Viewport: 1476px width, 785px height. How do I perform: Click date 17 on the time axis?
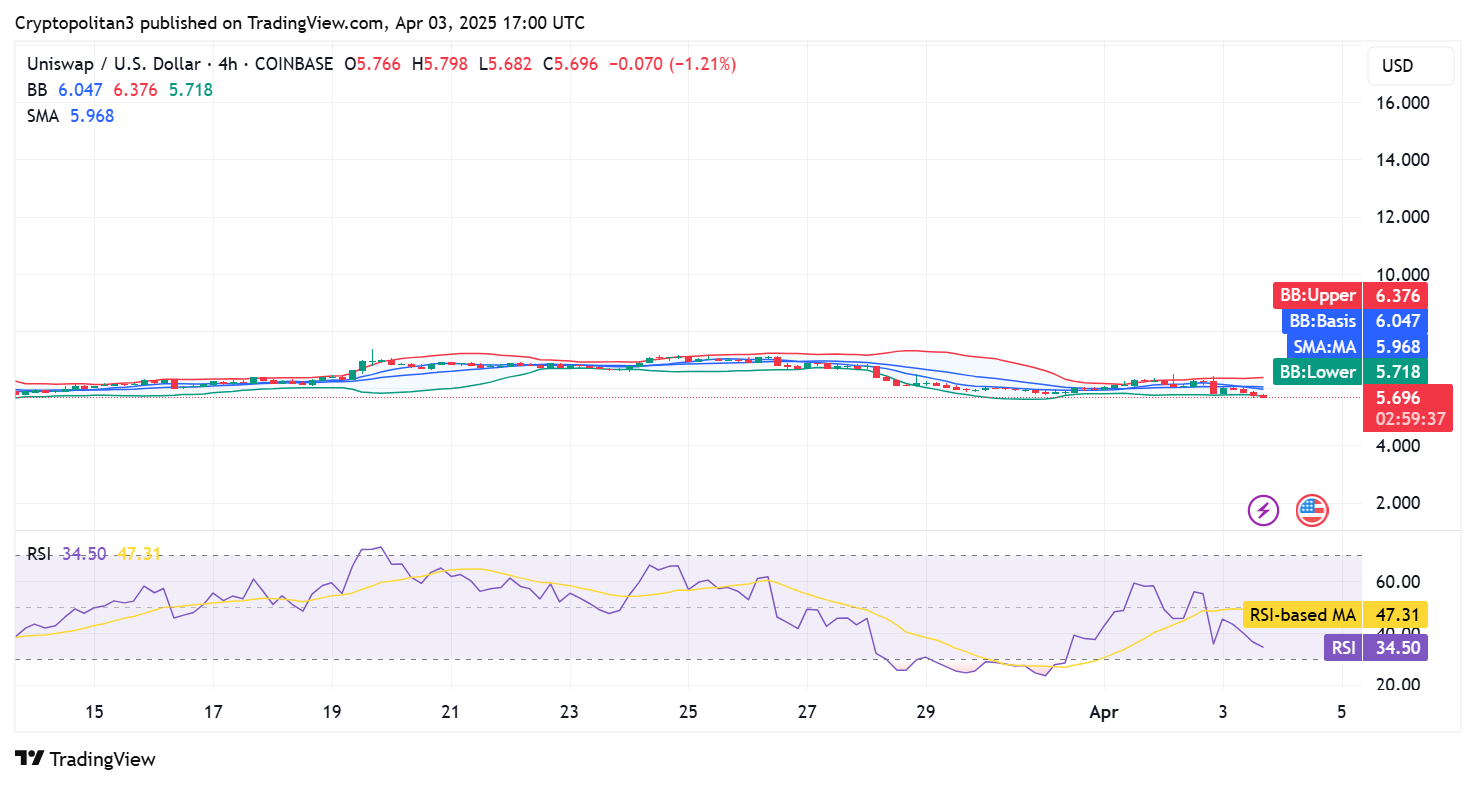point(213,712)
